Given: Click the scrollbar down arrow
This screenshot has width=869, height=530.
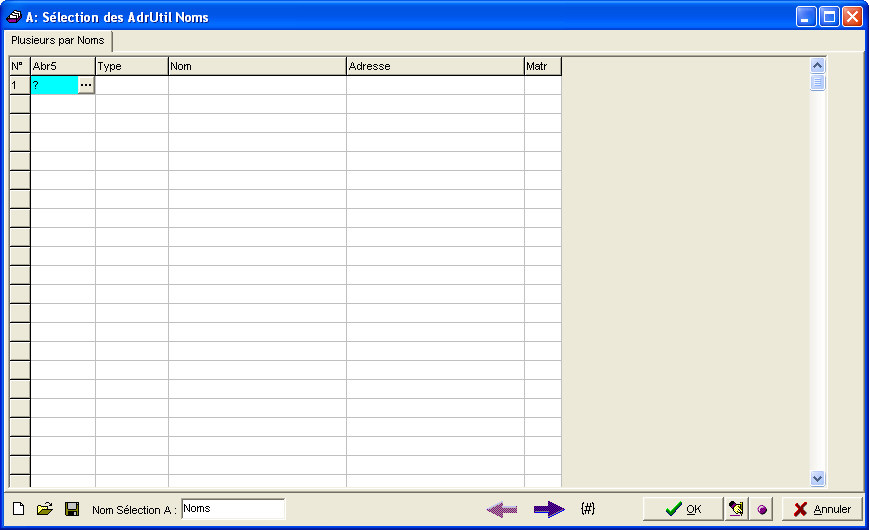Looking at the screenshot, I should click(x=817, y=478).
